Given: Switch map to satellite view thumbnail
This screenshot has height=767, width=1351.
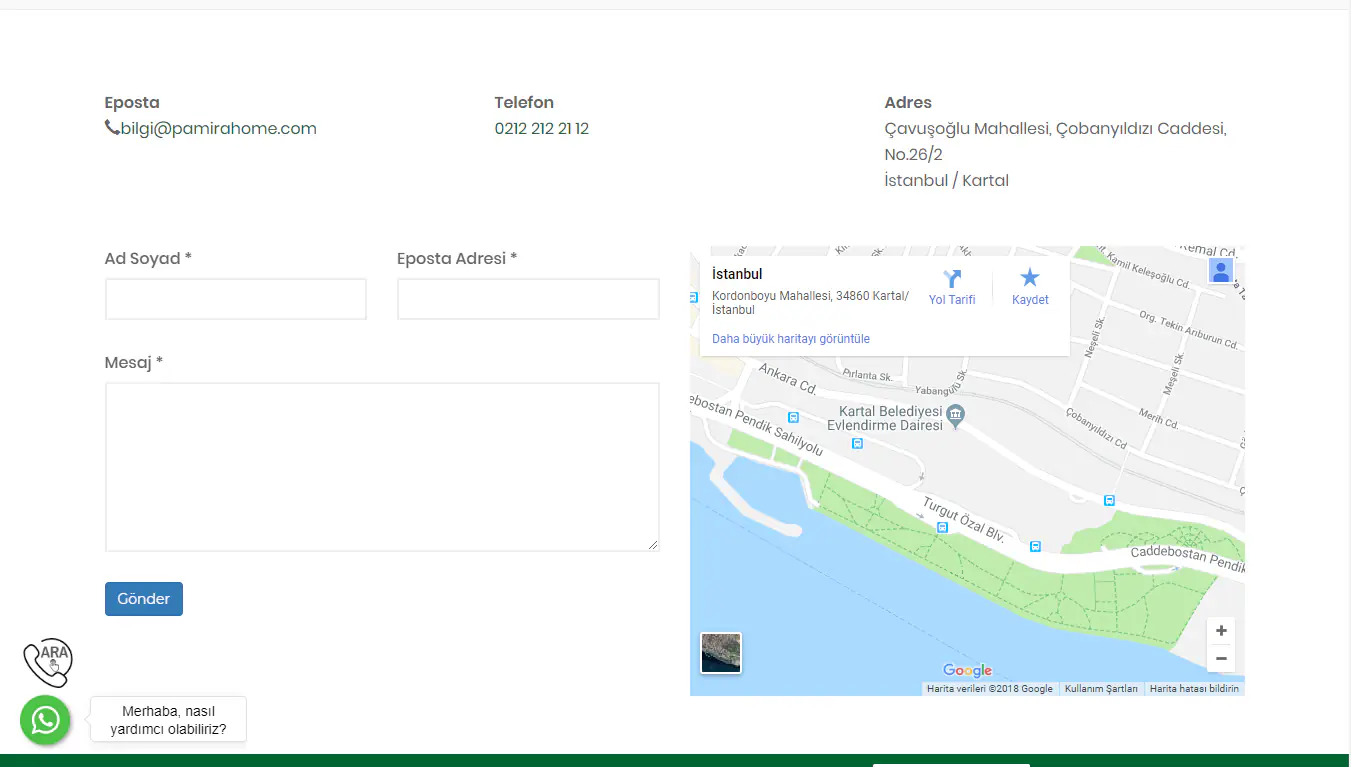Looking at the screenshot, I should click(x=721, y=653).
